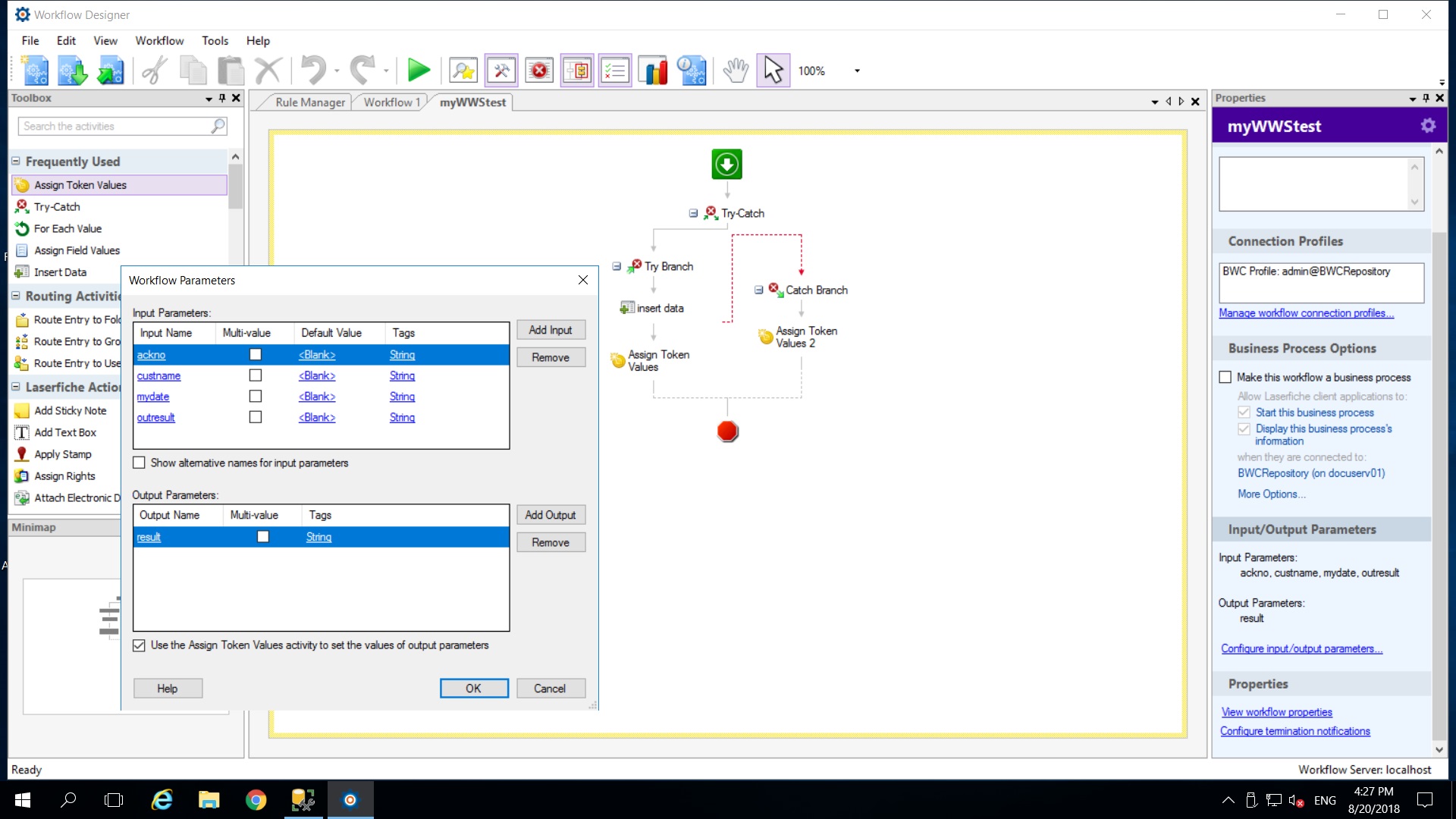Click the green start node on canvas
The width and height of the screenshot is (1456, 819).
[726, 165]
